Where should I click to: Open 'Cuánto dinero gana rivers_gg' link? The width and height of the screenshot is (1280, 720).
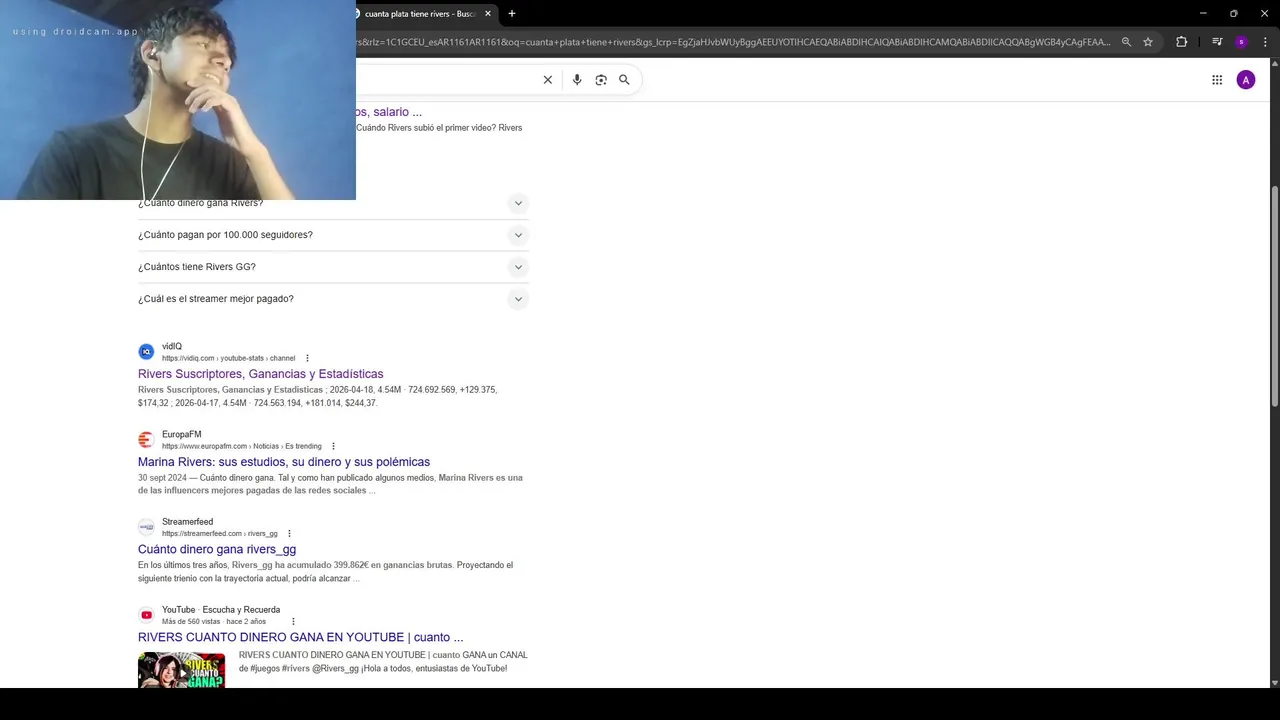point(217,549)
